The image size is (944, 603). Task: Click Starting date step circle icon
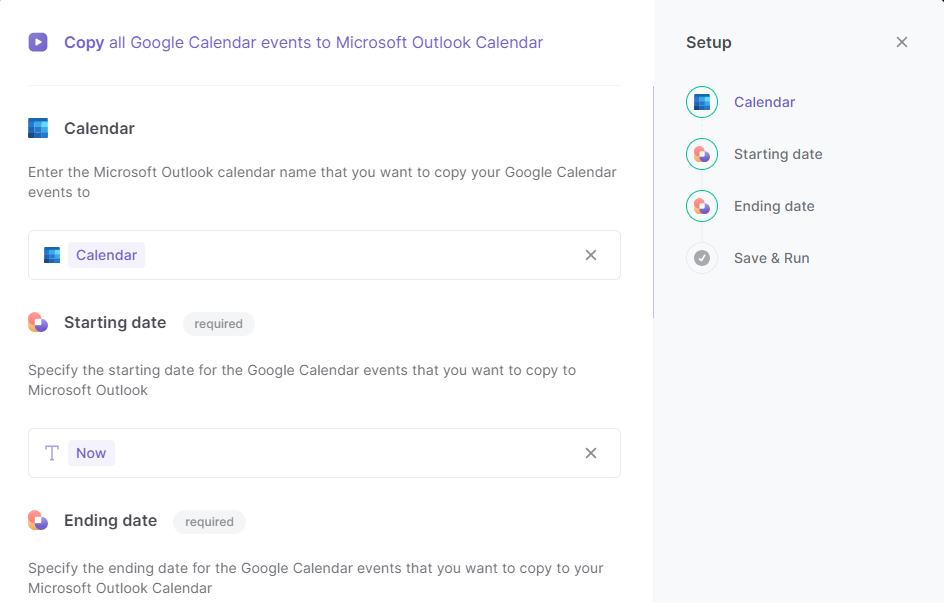(x=702, y=154)
